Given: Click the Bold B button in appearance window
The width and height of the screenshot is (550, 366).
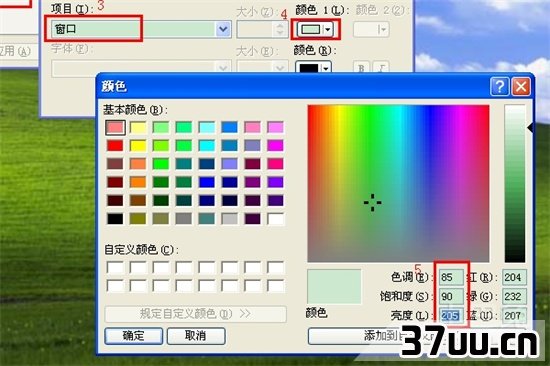Looking at the screenshot, I should coord(361,67).
